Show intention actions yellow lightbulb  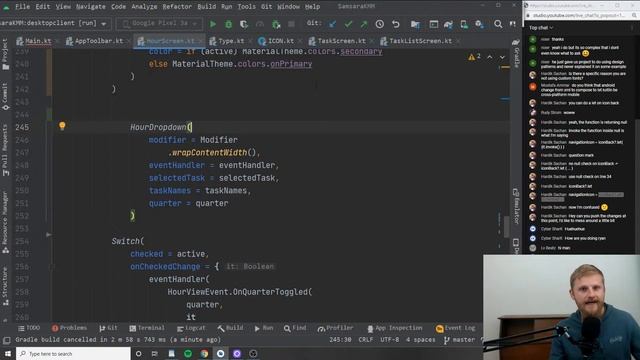(62, 126)
